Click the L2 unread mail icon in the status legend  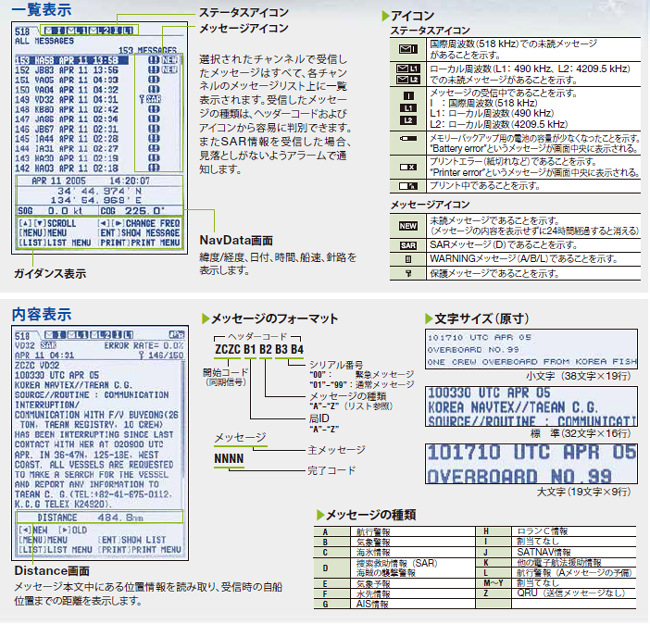coord(408,79)
